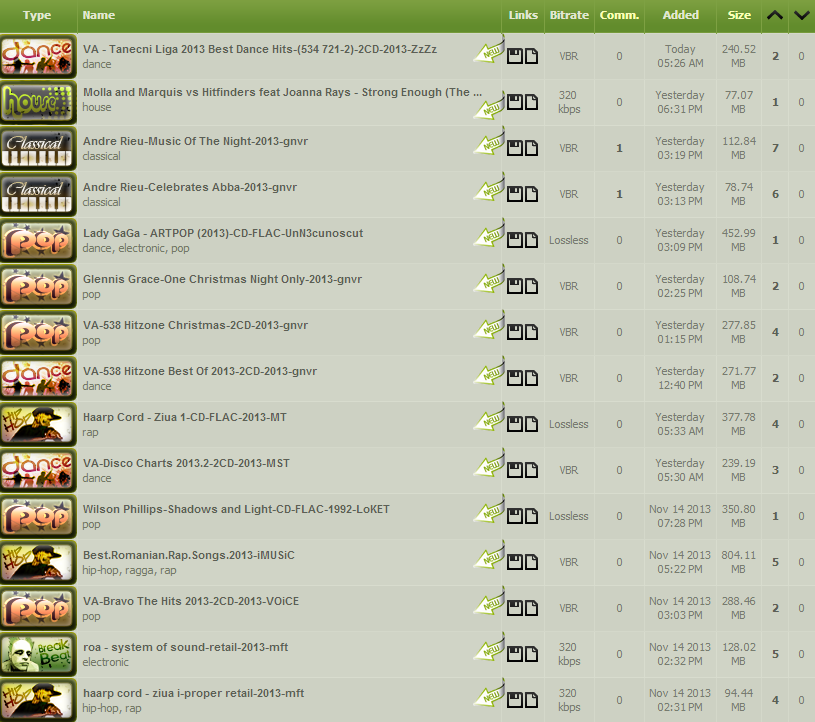The width and height of the screenshot is (815, 722).
Task: Click the Break Beat icon for roa system of sound
Action: (x=37, y=654)
